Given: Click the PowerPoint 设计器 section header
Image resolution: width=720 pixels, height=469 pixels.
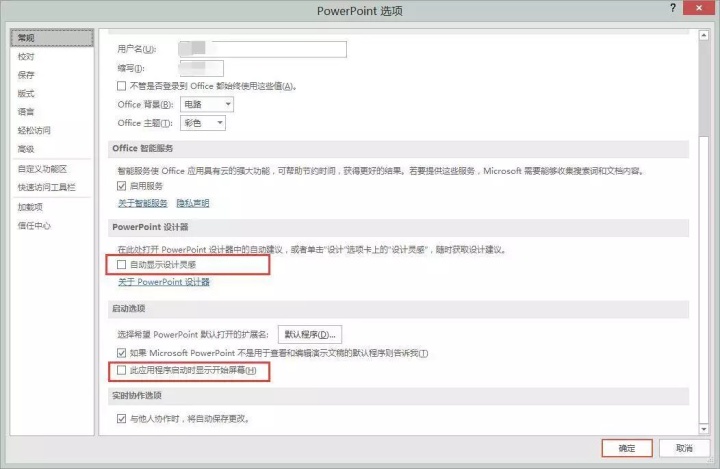Looking at the screenshot, I should click(399, 227).
